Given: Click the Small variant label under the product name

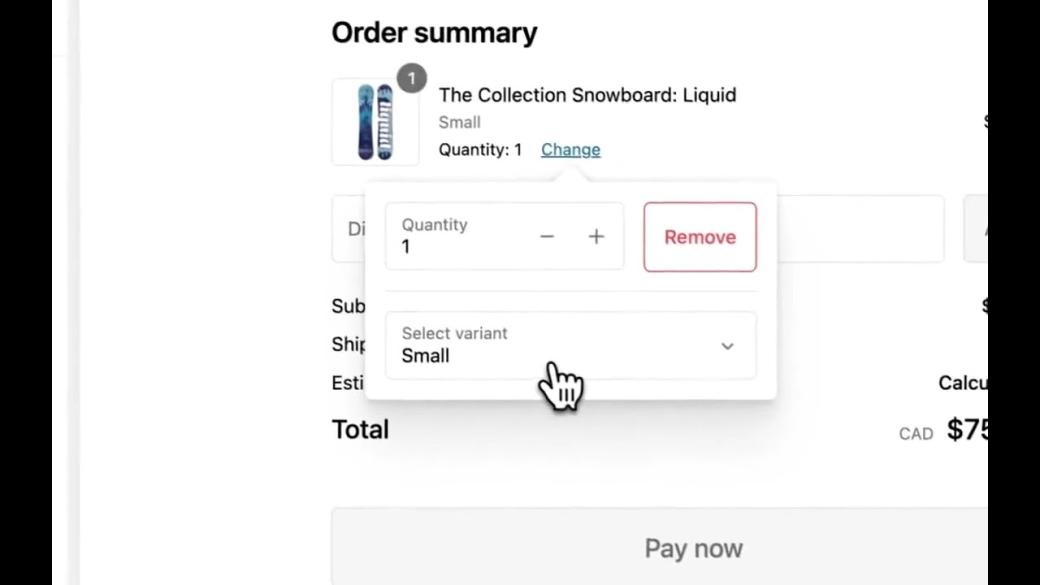Looking at the screenshot, I should point(459,122).
